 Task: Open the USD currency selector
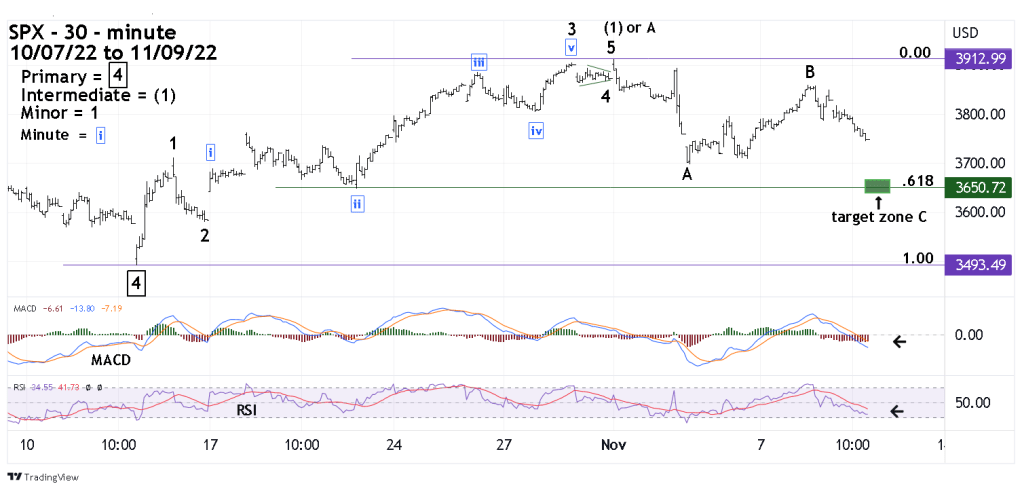(x=967, y=31)
